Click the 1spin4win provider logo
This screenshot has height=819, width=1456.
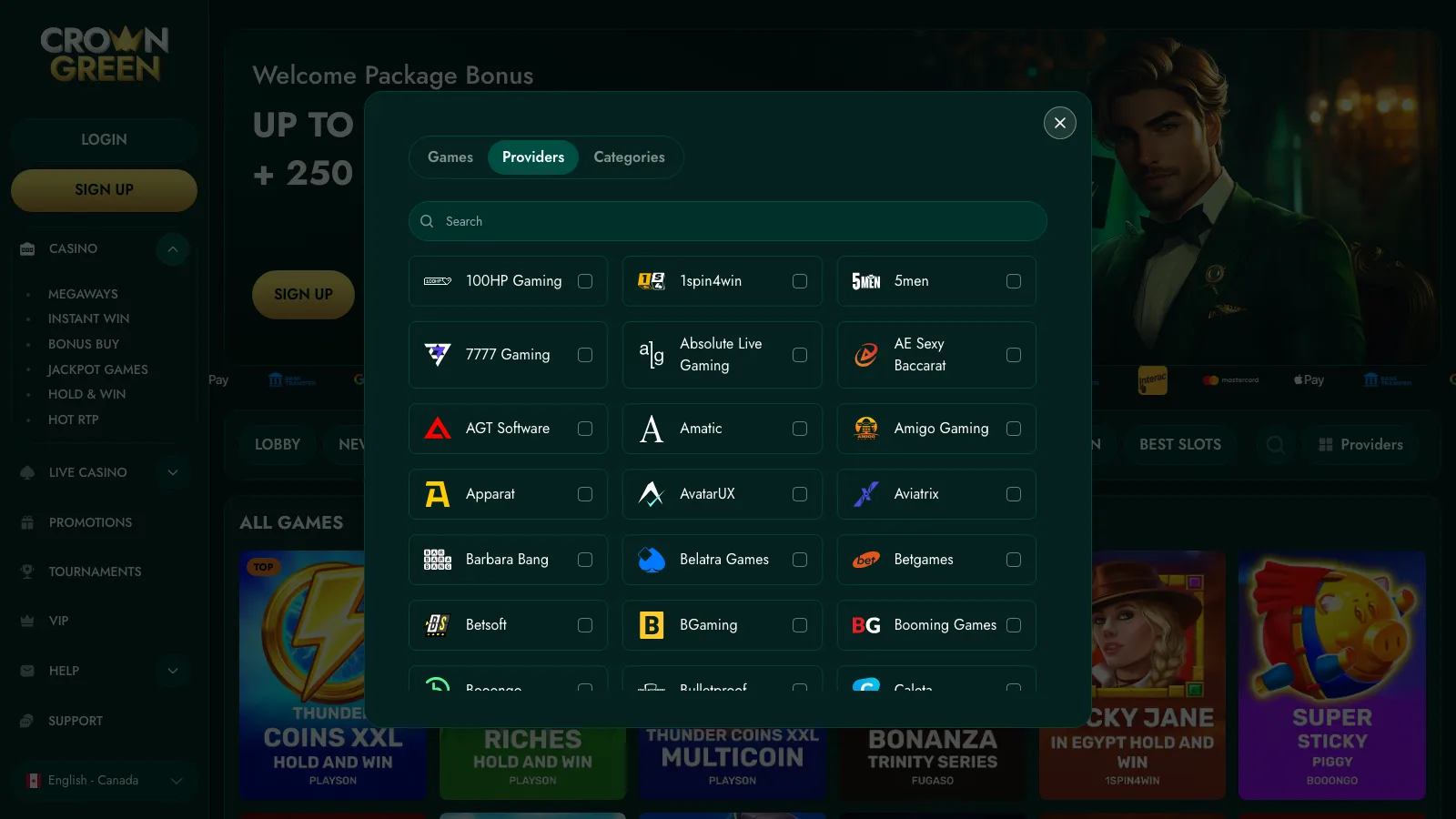tap(652, 281)
